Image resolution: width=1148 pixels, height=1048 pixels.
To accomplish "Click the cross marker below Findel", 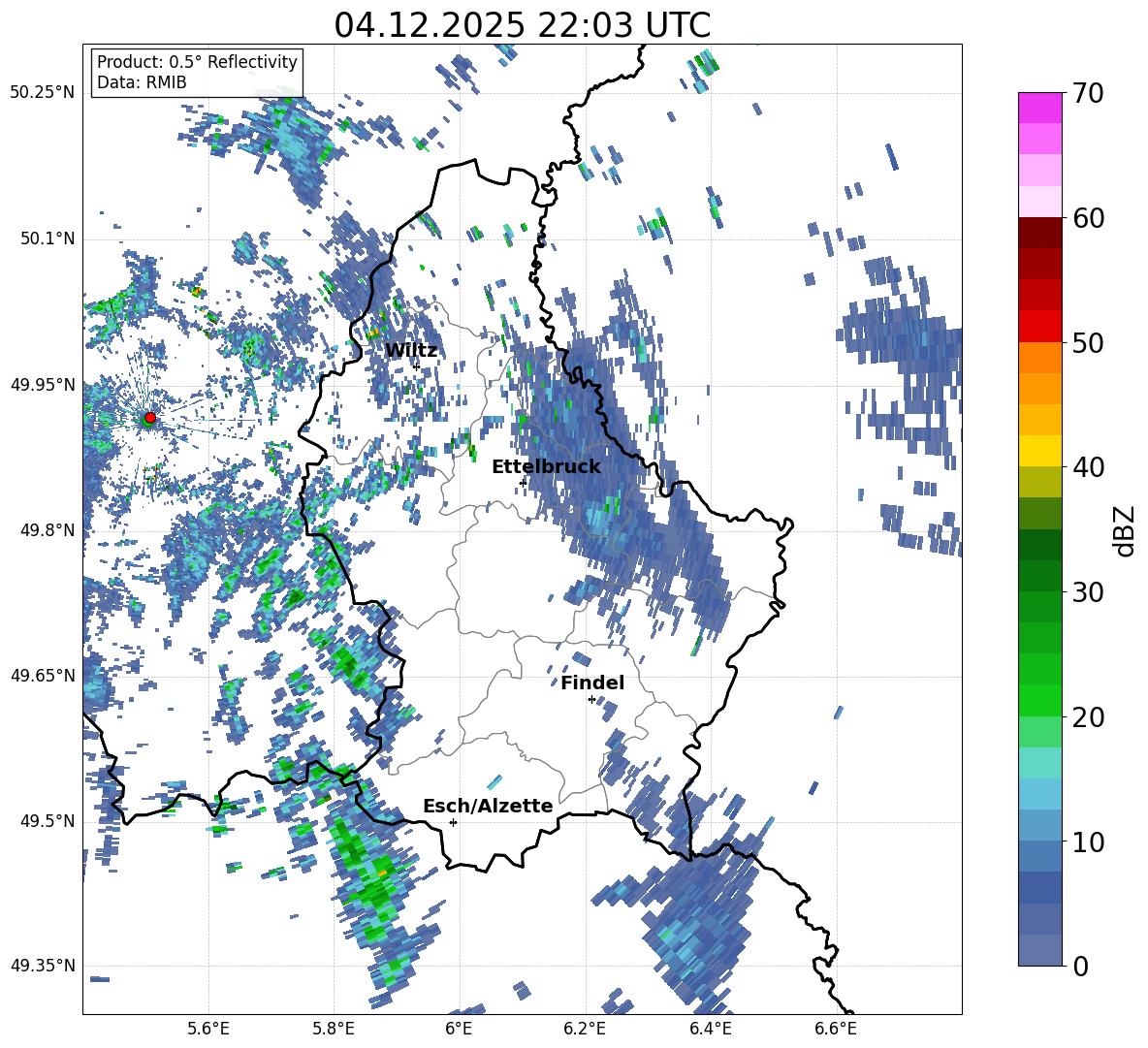I will click(591, 700).
